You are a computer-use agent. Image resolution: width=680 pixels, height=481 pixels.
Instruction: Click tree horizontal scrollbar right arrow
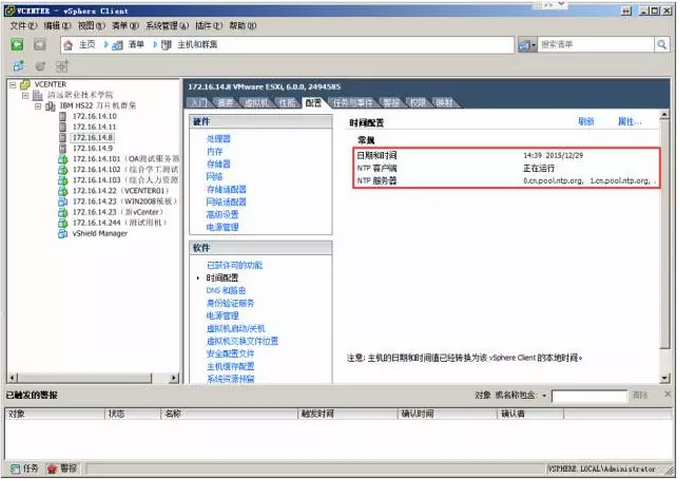click(174, 378)
